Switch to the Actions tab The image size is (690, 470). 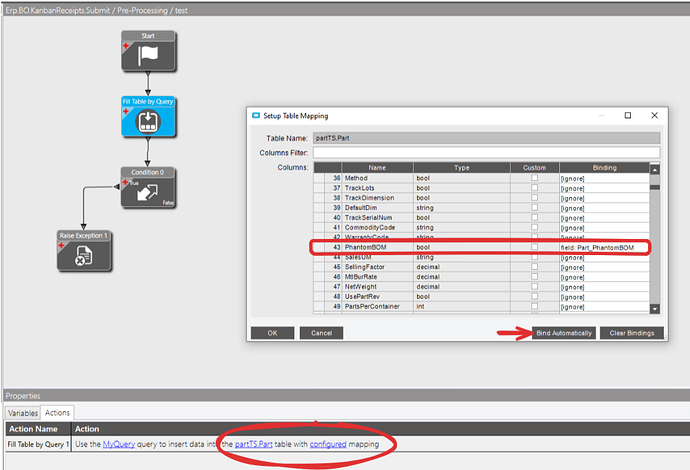point(57,412)
